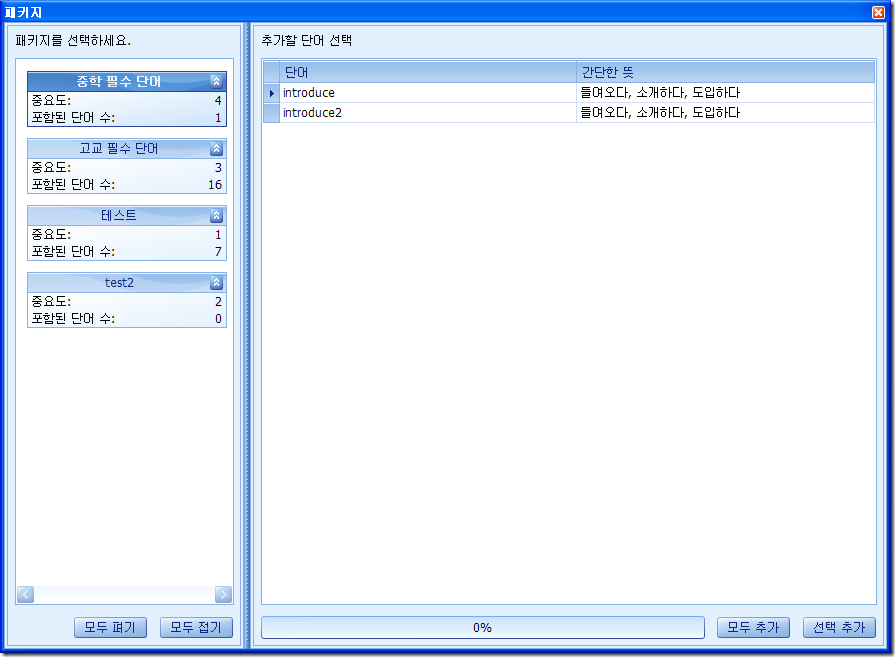
Task: Click the right arrow of the package list scrollbar
Action: [223, 595]
